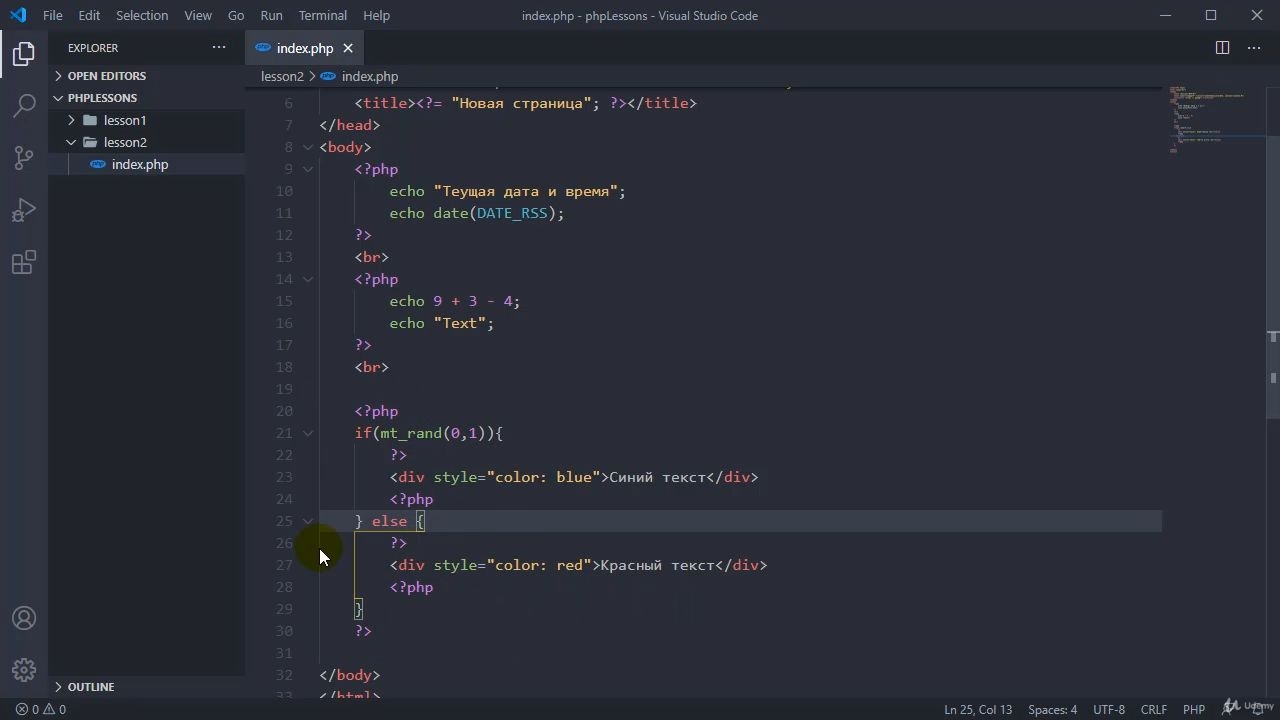1280x720 pixels.
Task: Click the closing </body> tag
Action: tap(350, 675)
